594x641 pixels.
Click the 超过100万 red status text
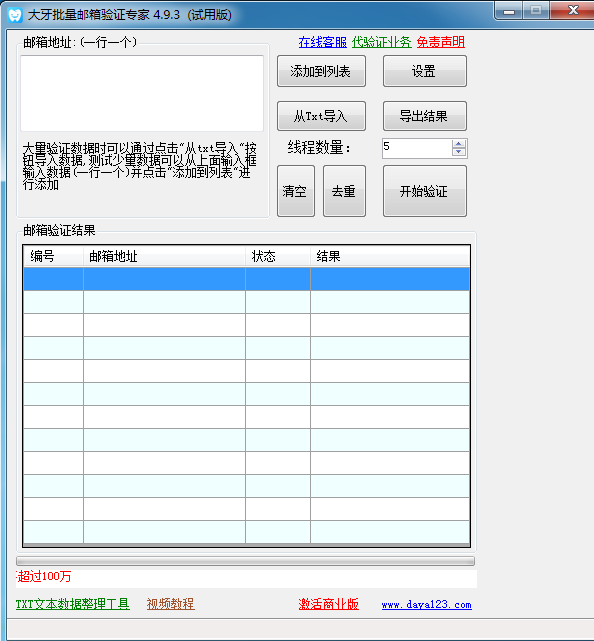pos(44,576)
